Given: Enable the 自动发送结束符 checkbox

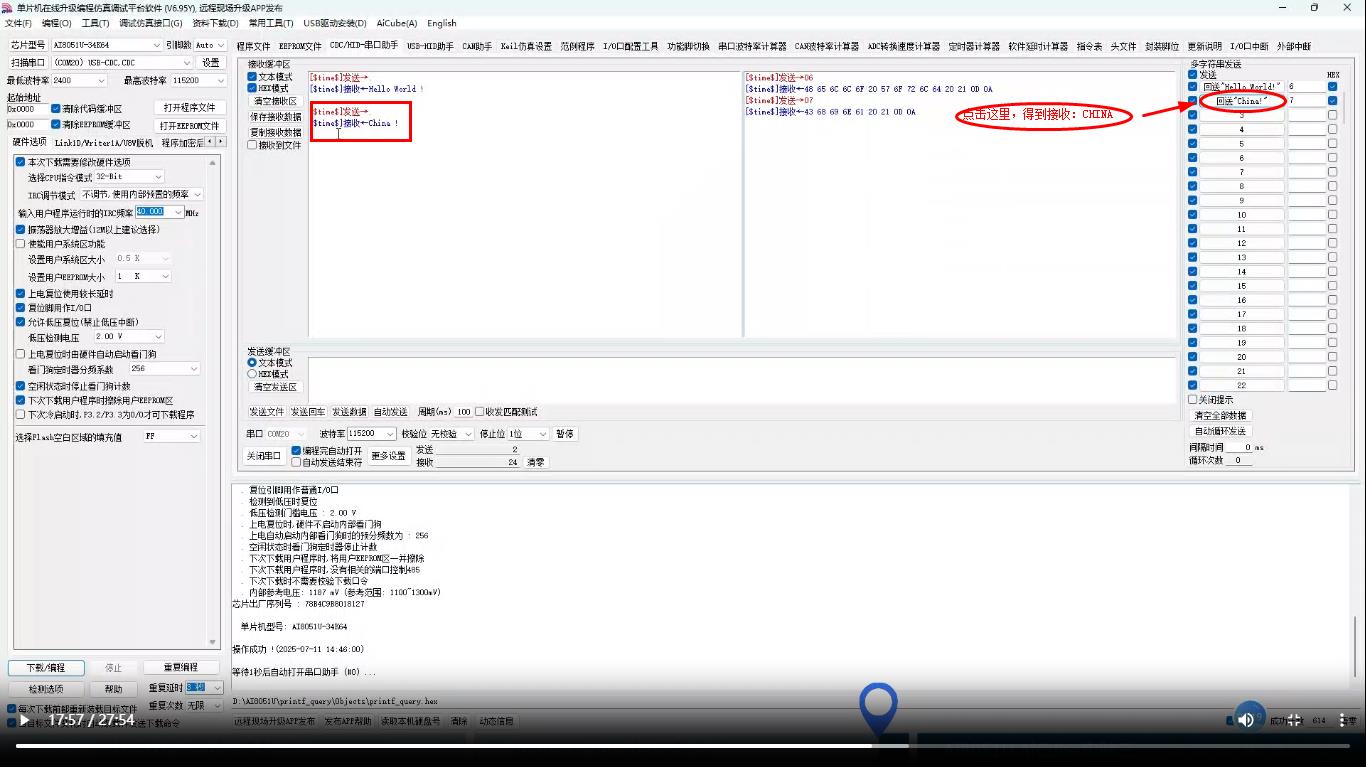Looking at the screenshot, I should (x=296, y=462).
